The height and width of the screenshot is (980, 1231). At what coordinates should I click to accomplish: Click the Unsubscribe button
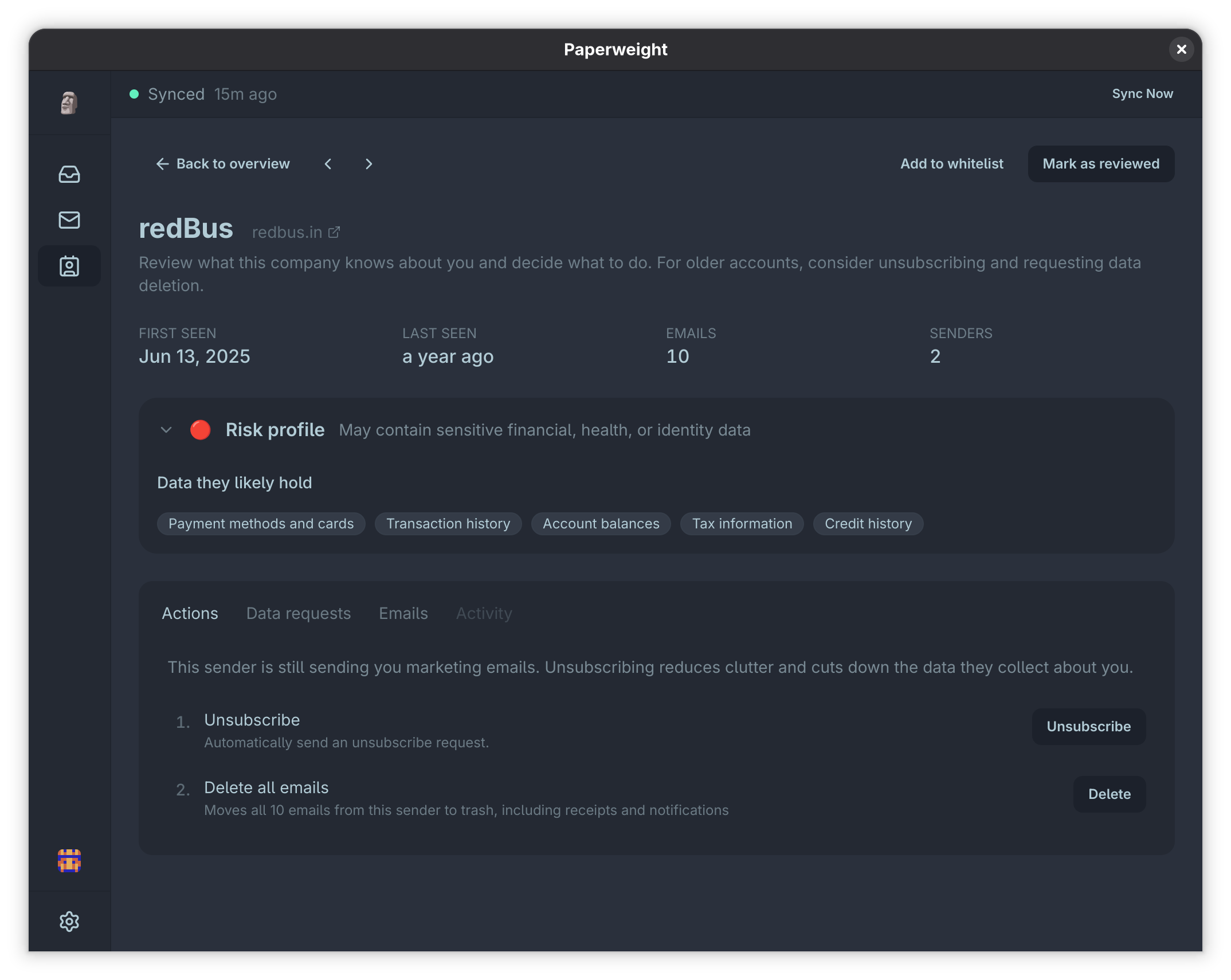point(1089,727)
